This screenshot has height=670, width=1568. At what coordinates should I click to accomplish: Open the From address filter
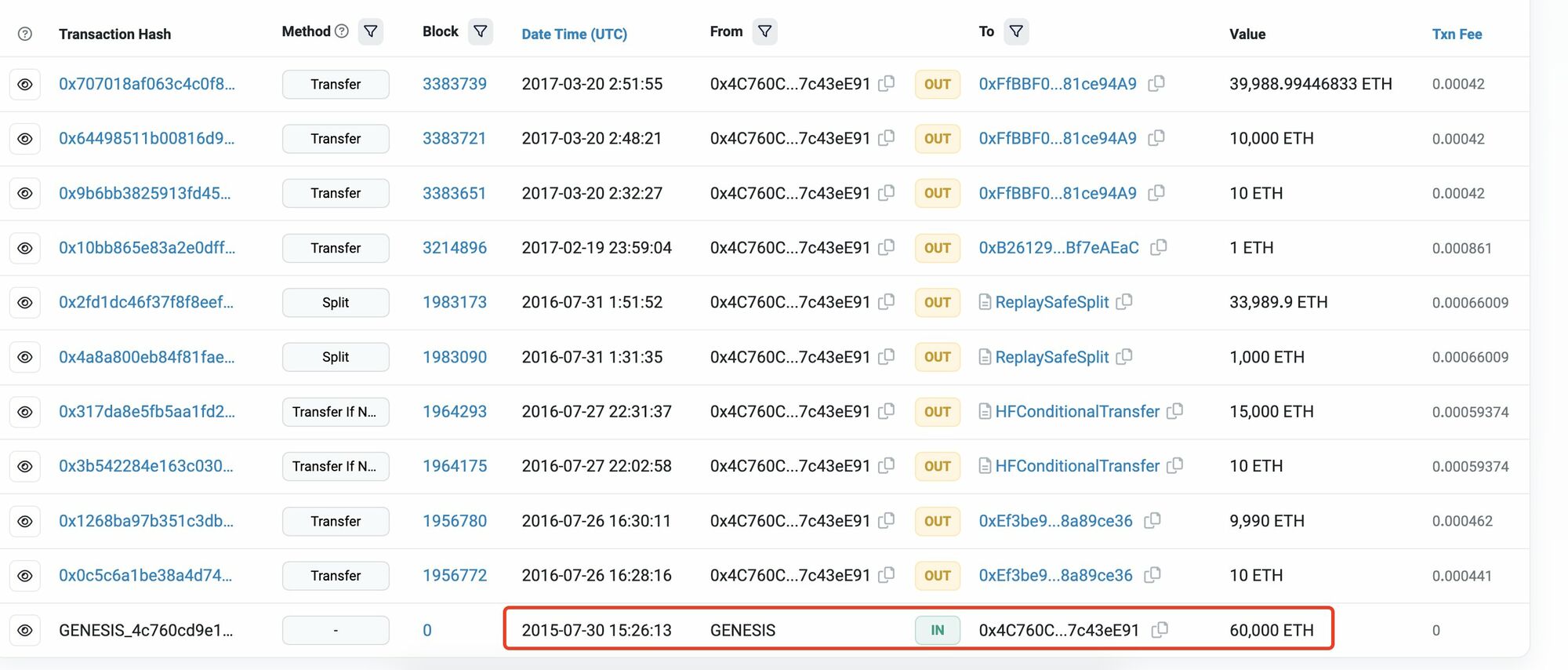click(764, 31)
